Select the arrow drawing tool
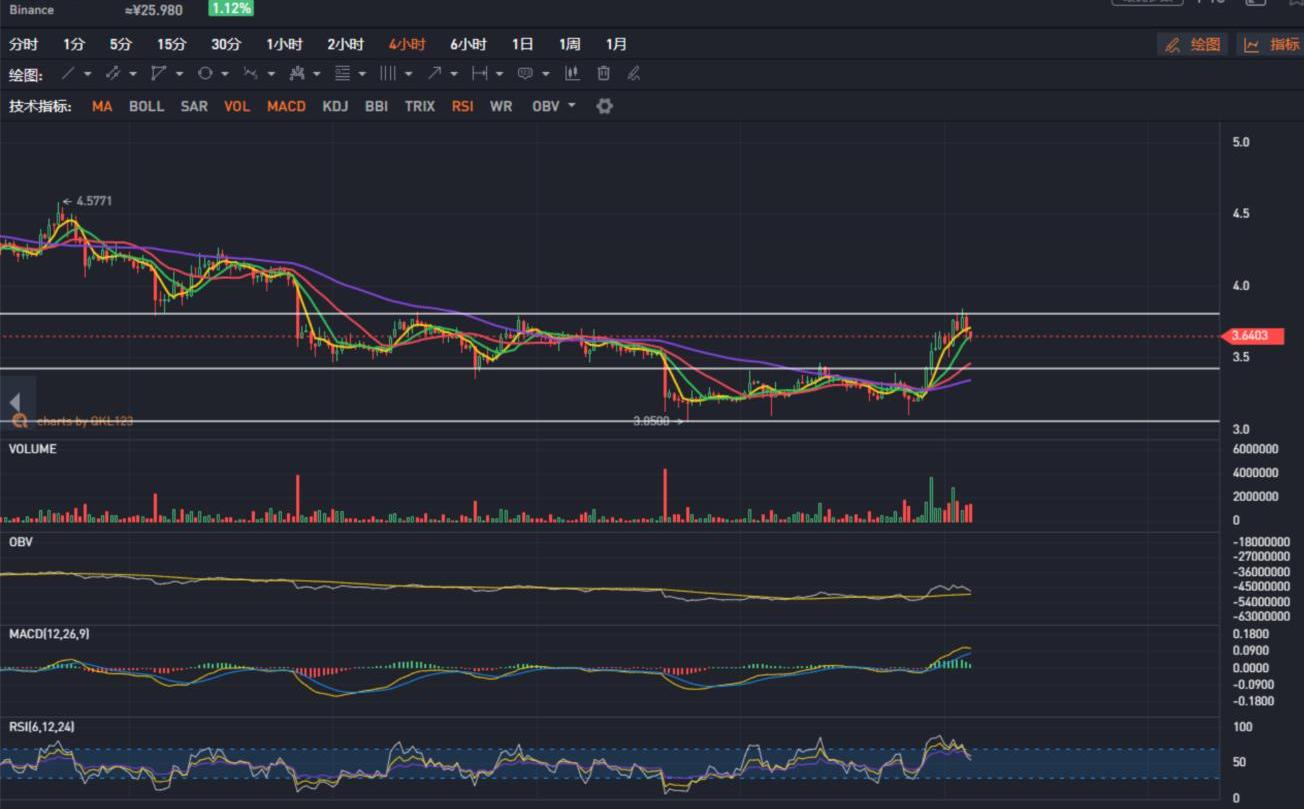 (x=435, y=74)
